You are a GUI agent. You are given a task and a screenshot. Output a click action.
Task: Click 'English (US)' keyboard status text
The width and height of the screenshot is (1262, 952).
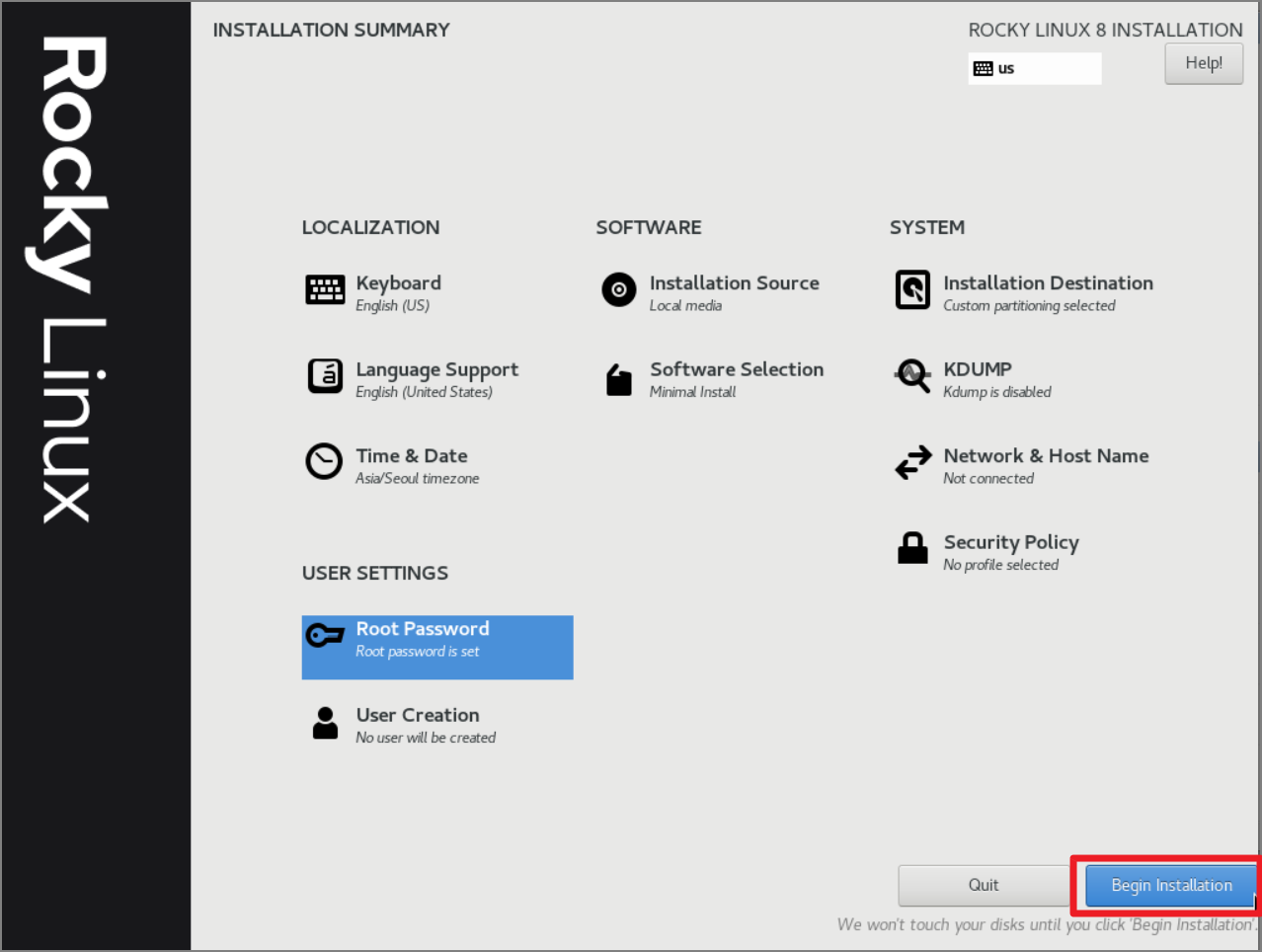(392, 306)
